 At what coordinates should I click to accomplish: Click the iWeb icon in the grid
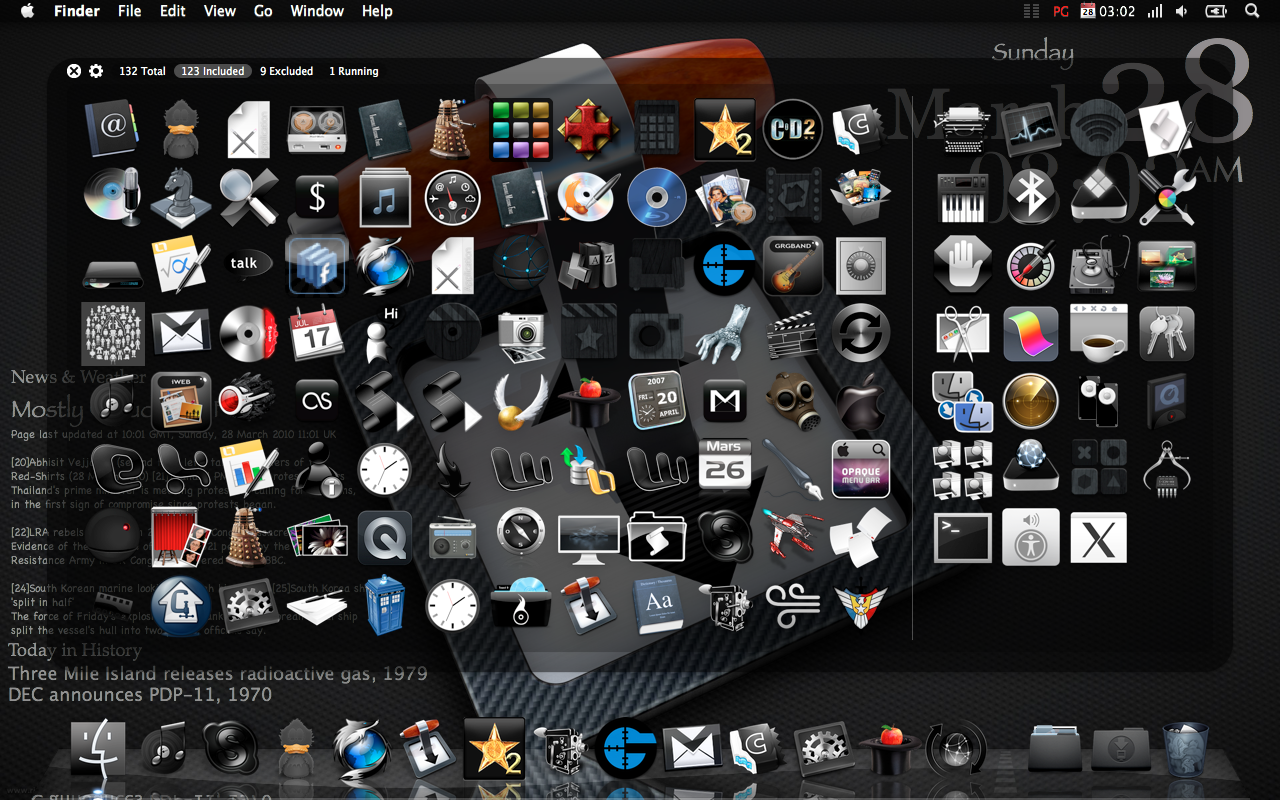click(180, 401)
